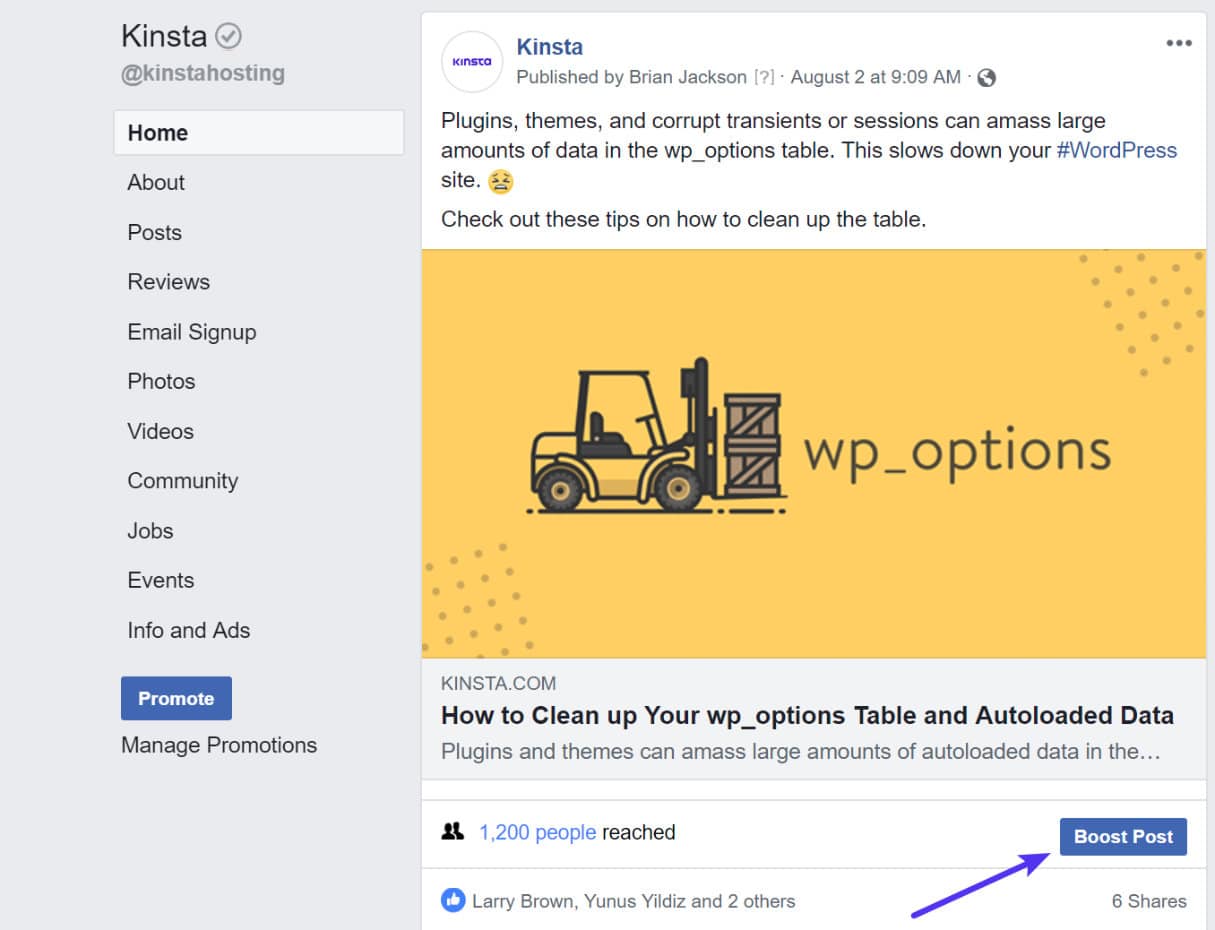Click the people reached audience icon
The width and height of the screenshot is (1215, 930).
454,831
